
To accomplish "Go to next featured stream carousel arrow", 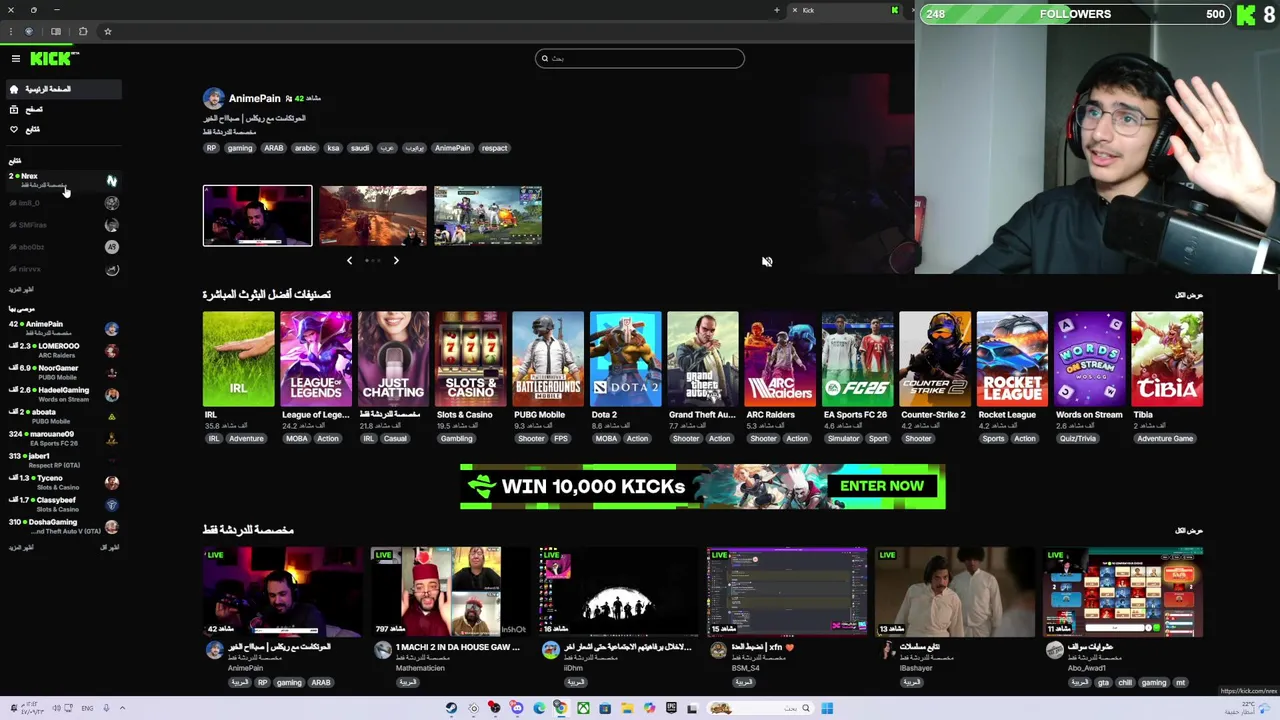I will coord(396,260).
